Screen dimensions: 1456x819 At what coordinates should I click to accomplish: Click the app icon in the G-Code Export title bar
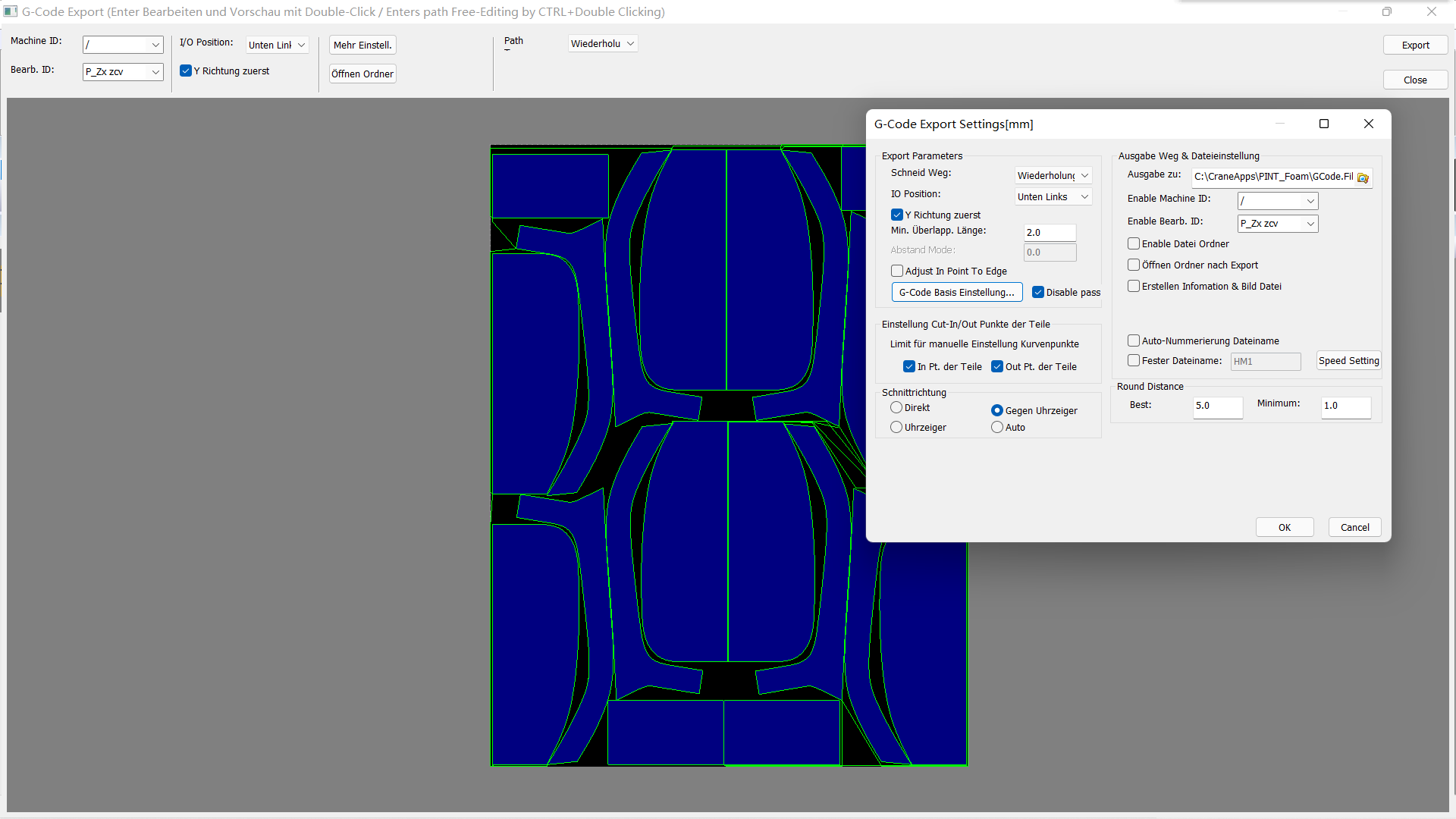point(11,11)
